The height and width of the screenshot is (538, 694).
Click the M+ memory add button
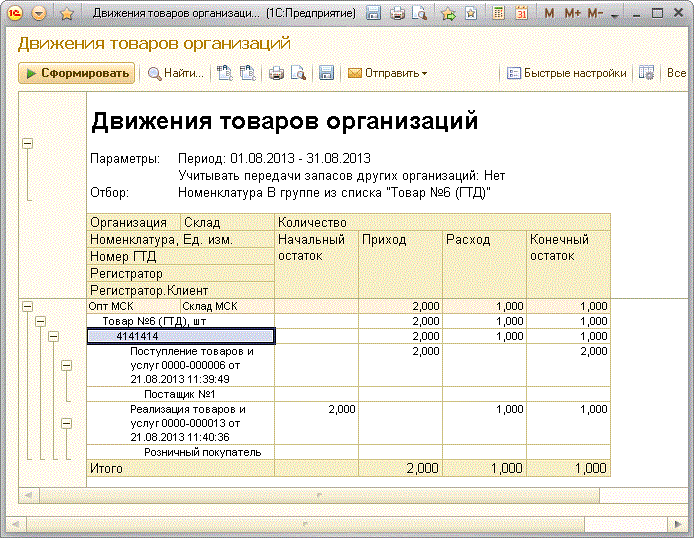click(572, 14)
